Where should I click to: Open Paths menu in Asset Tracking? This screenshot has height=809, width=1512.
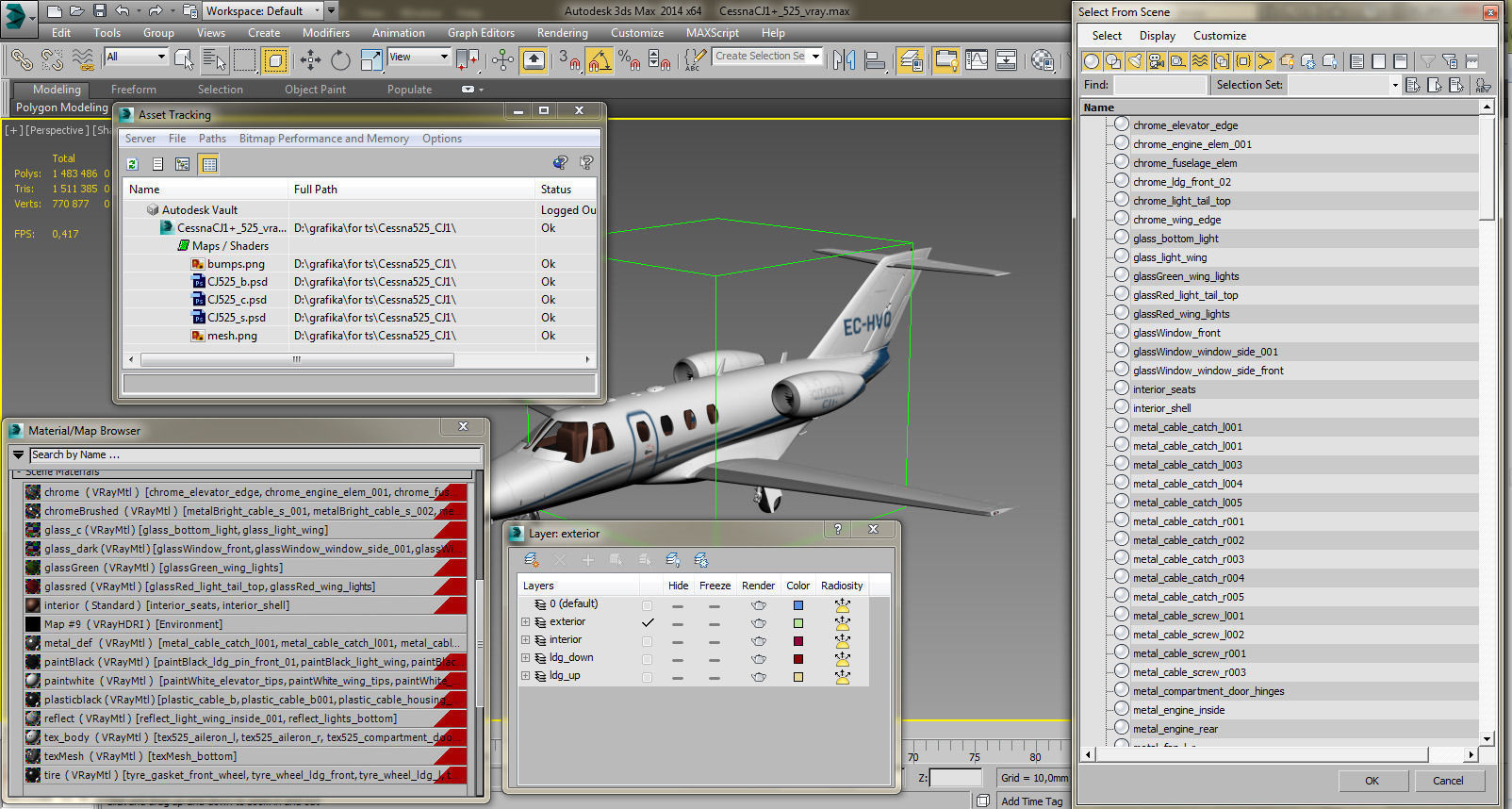212,139
